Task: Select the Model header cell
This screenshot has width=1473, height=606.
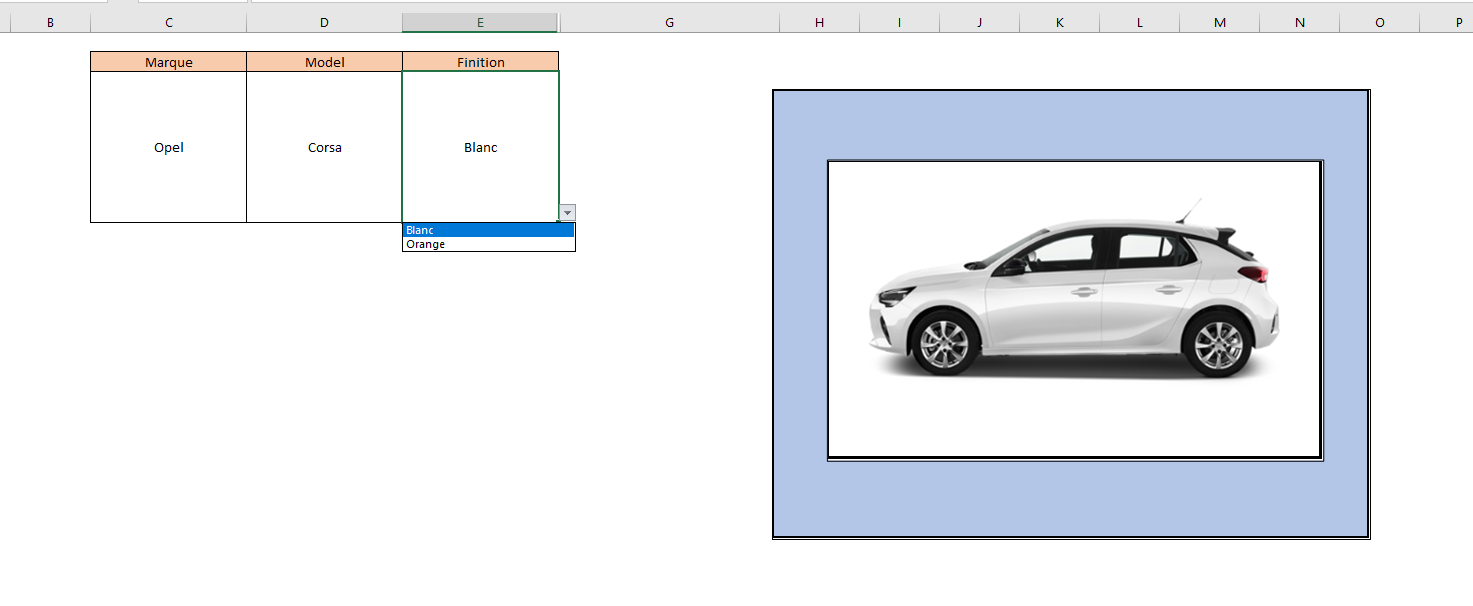Action: (325, 62)
